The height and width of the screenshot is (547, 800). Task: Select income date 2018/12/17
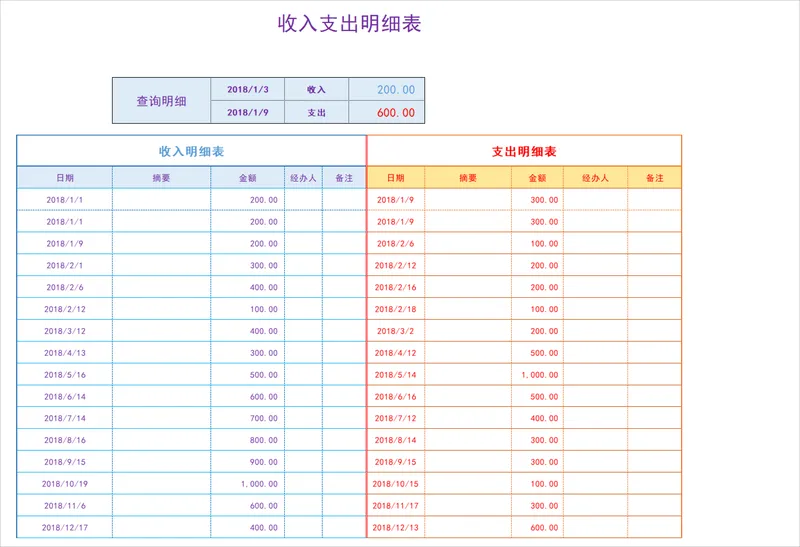tap(65, 528)
